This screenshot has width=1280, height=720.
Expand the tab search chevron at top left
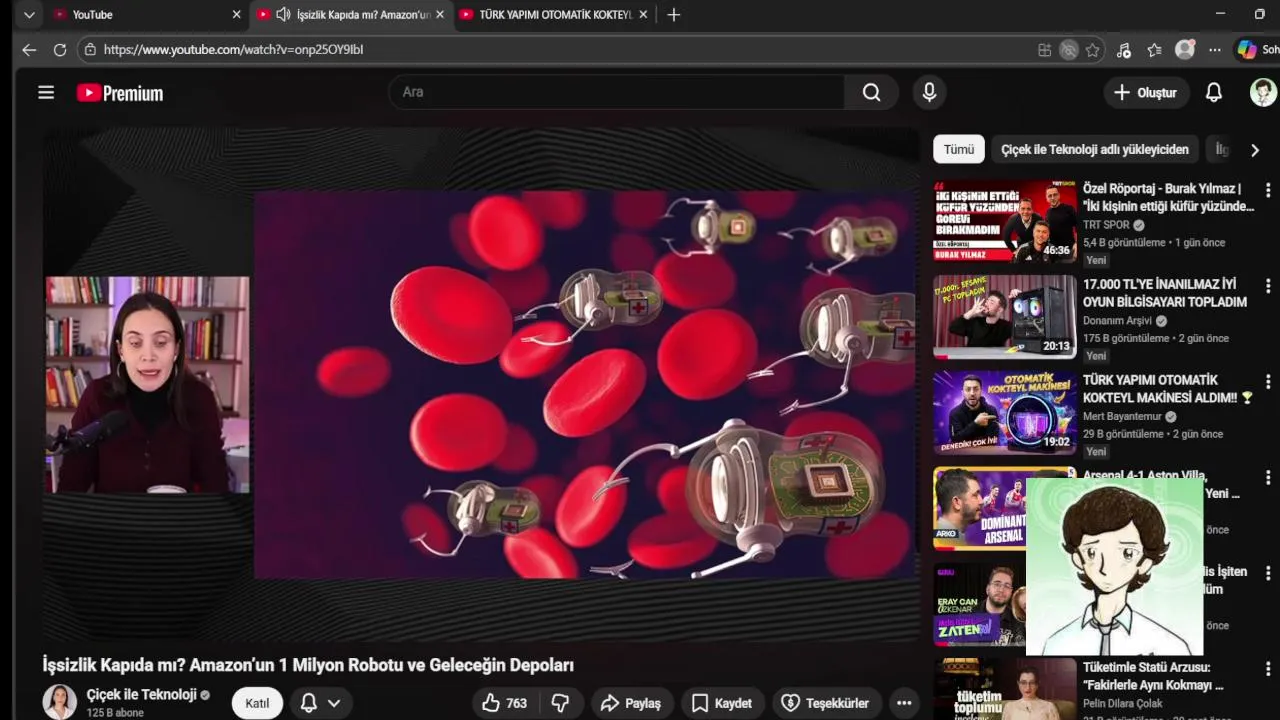click(29, 14)
